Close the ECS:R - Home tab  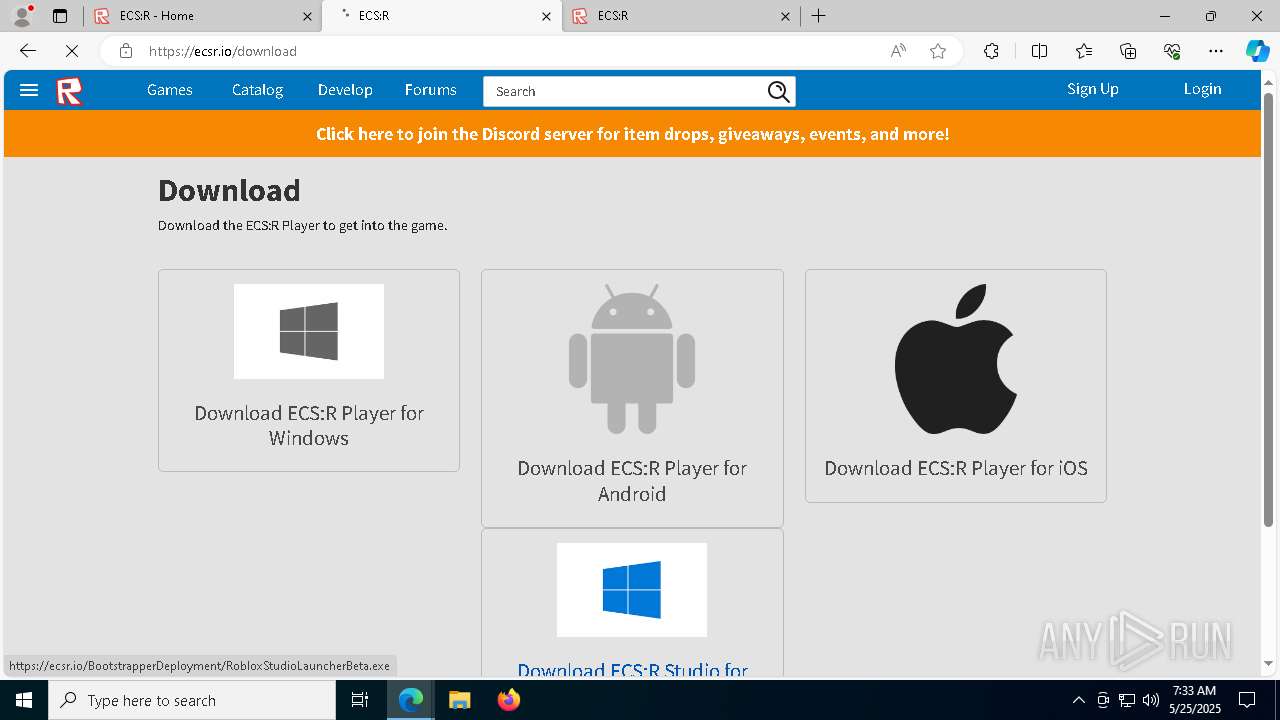[307, 16]
